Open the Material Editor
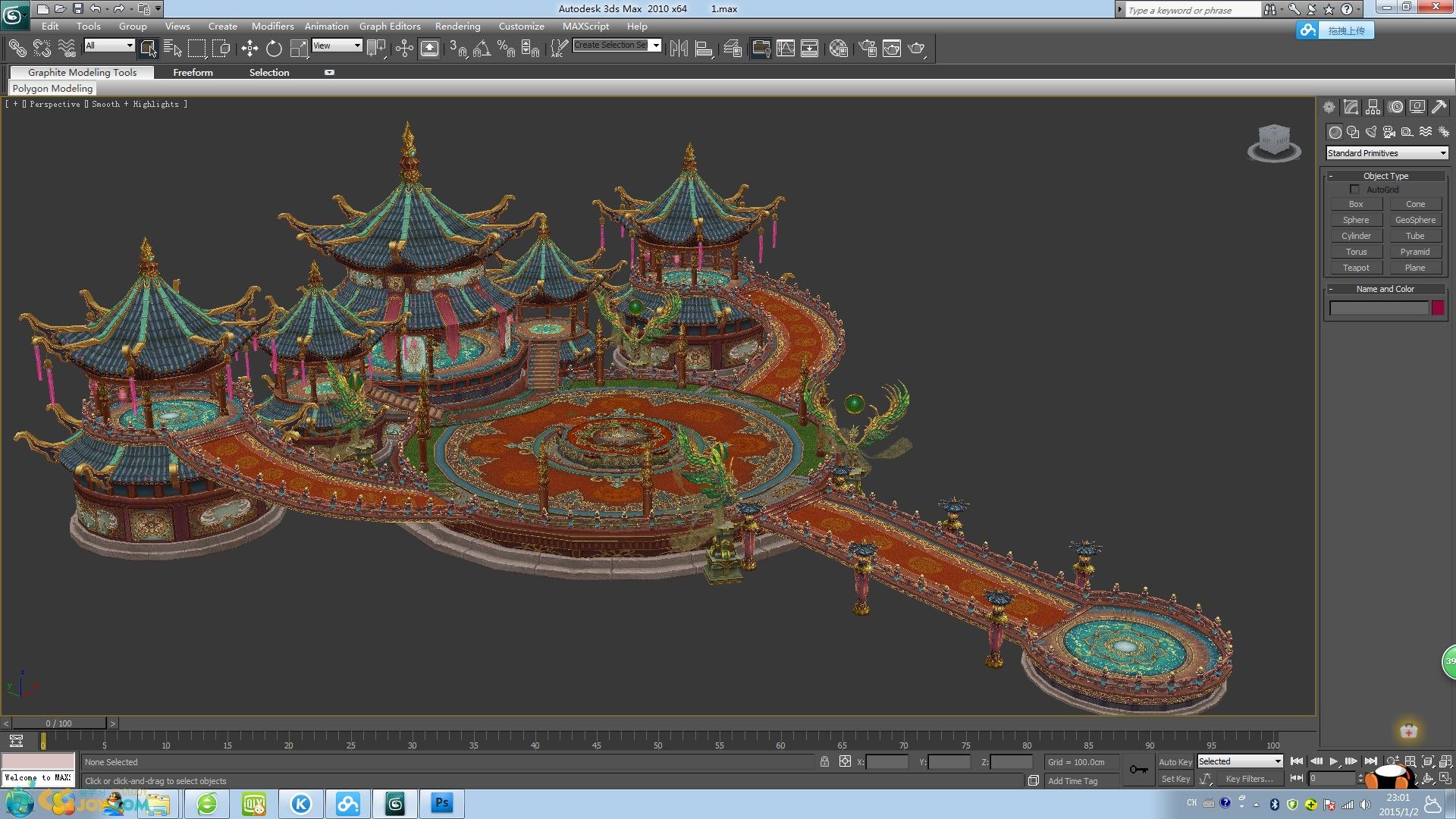This screenshot has width=1456, height=819. [x=838, y=49]
